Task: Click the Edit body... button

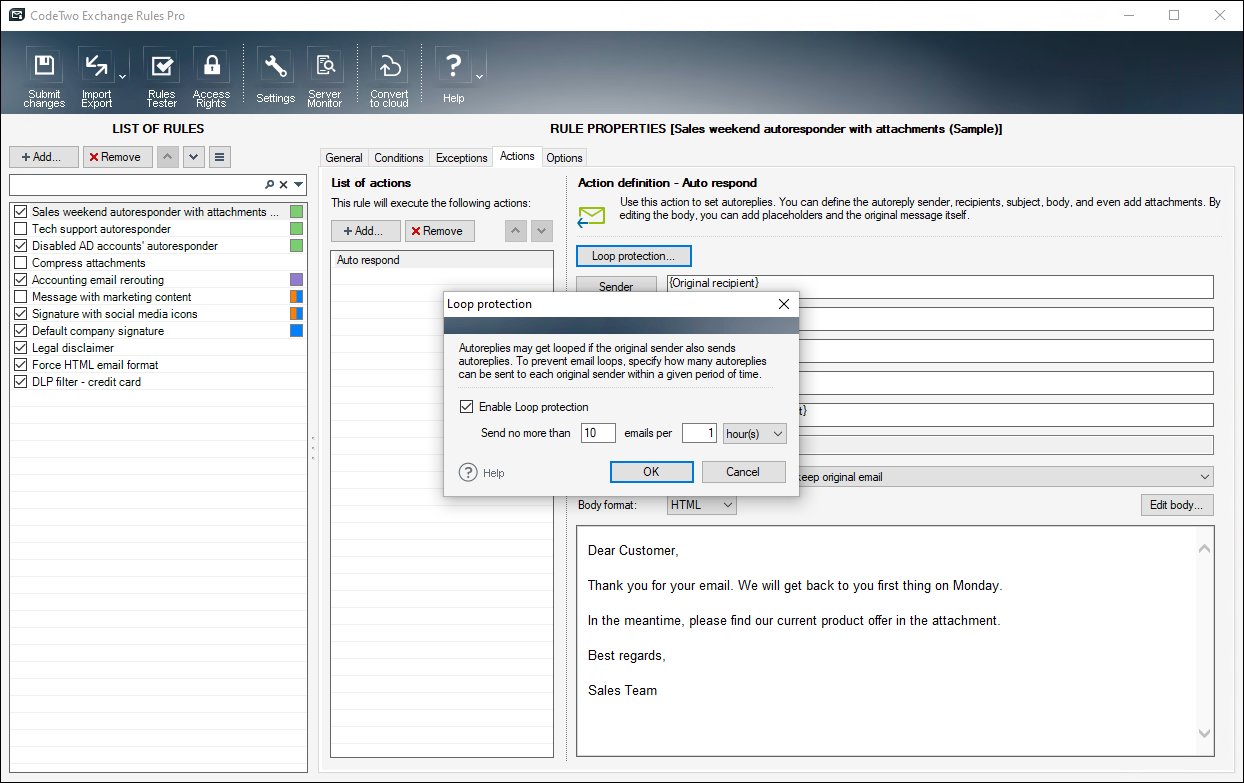Action: pos(1177,505)
